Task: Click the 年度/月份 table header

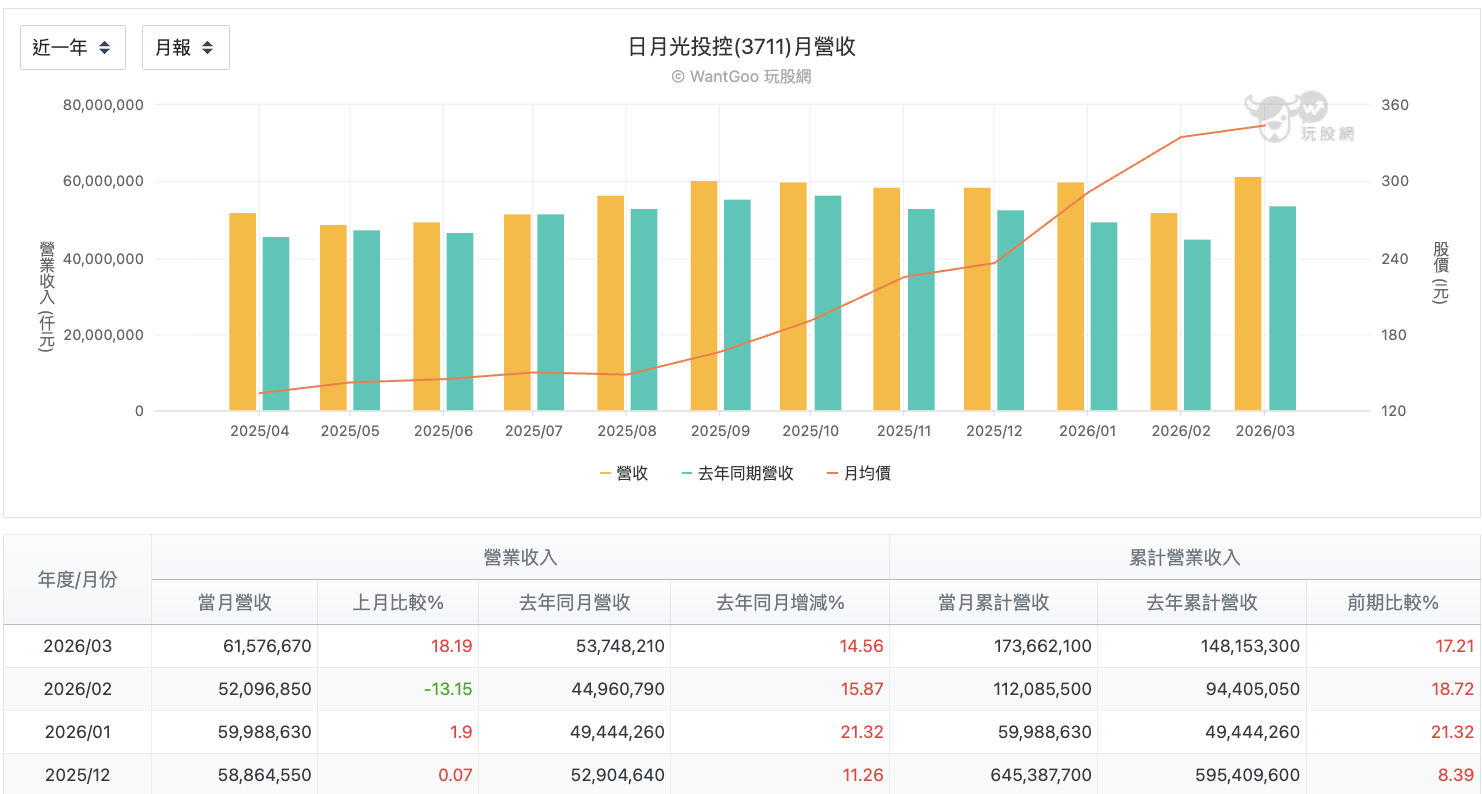Action: tap(77, 580)
